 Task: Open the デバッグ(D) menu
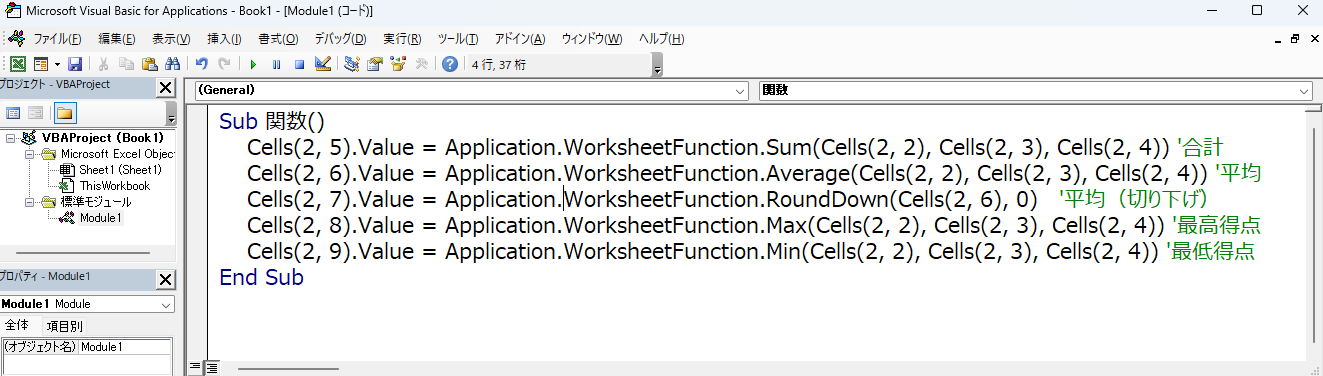(340, 39)
